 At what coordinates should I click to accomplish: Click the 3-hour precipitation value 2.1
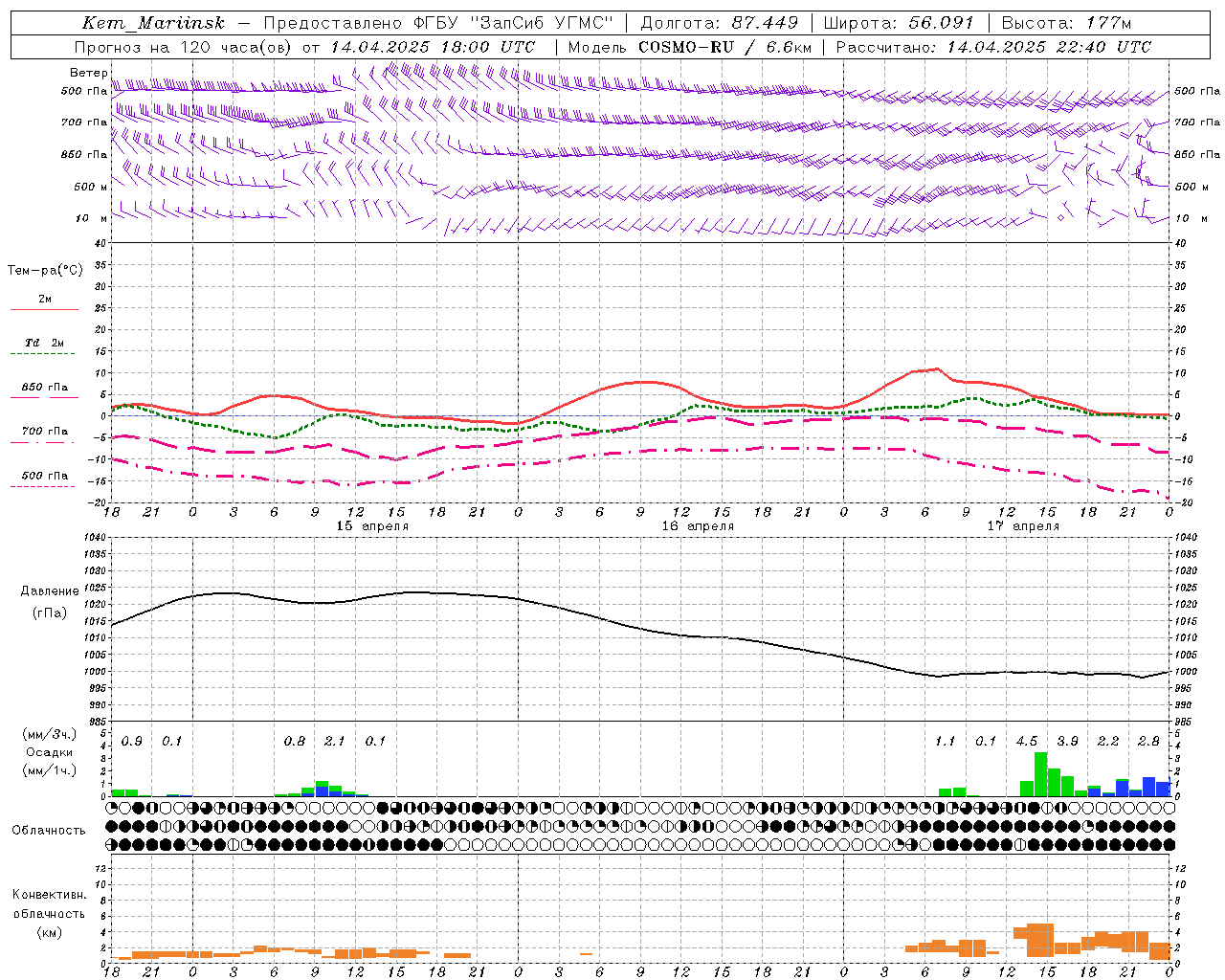tap(335, 742)
